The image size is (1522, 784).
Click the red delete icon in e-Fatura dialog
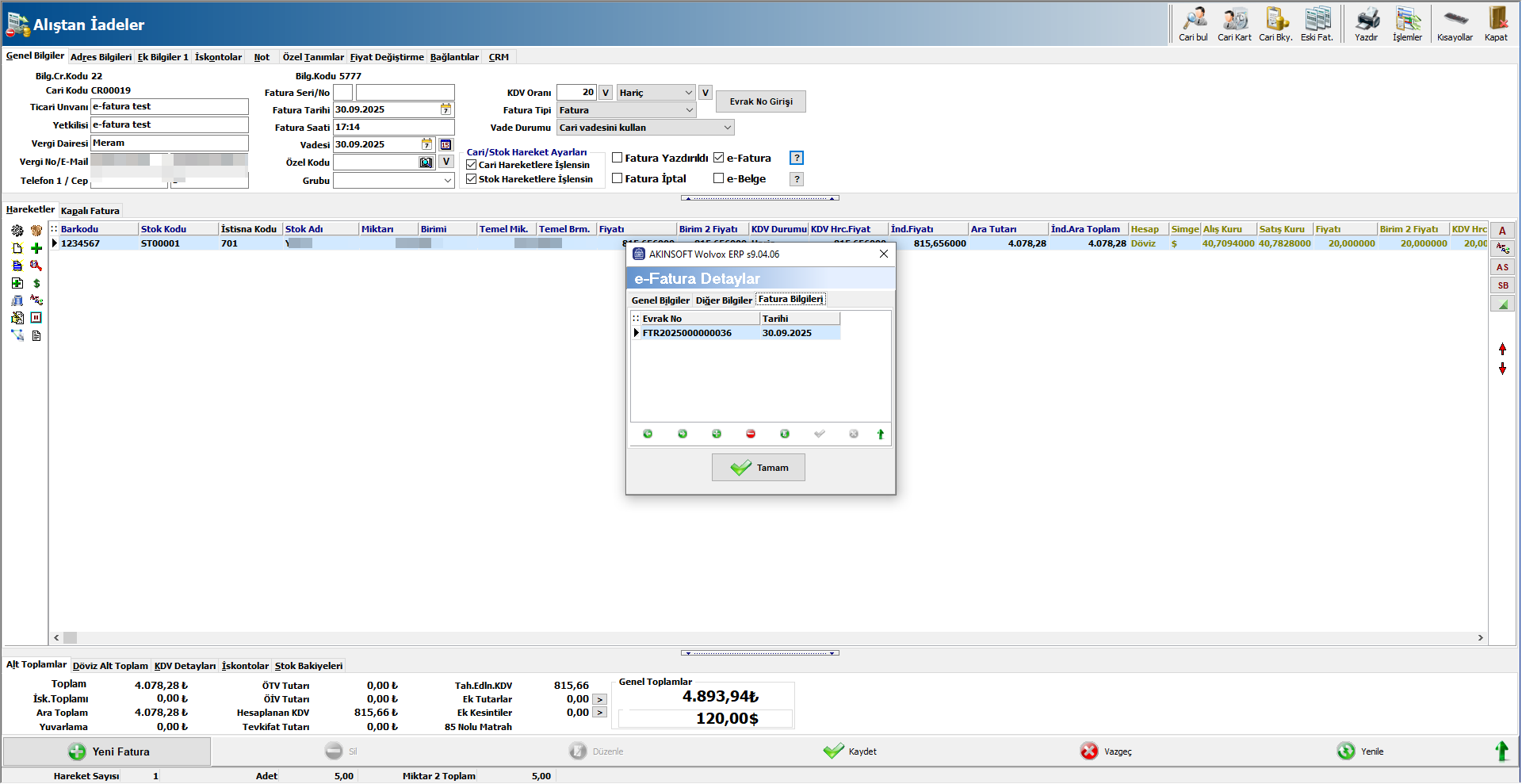click(751, 434)
